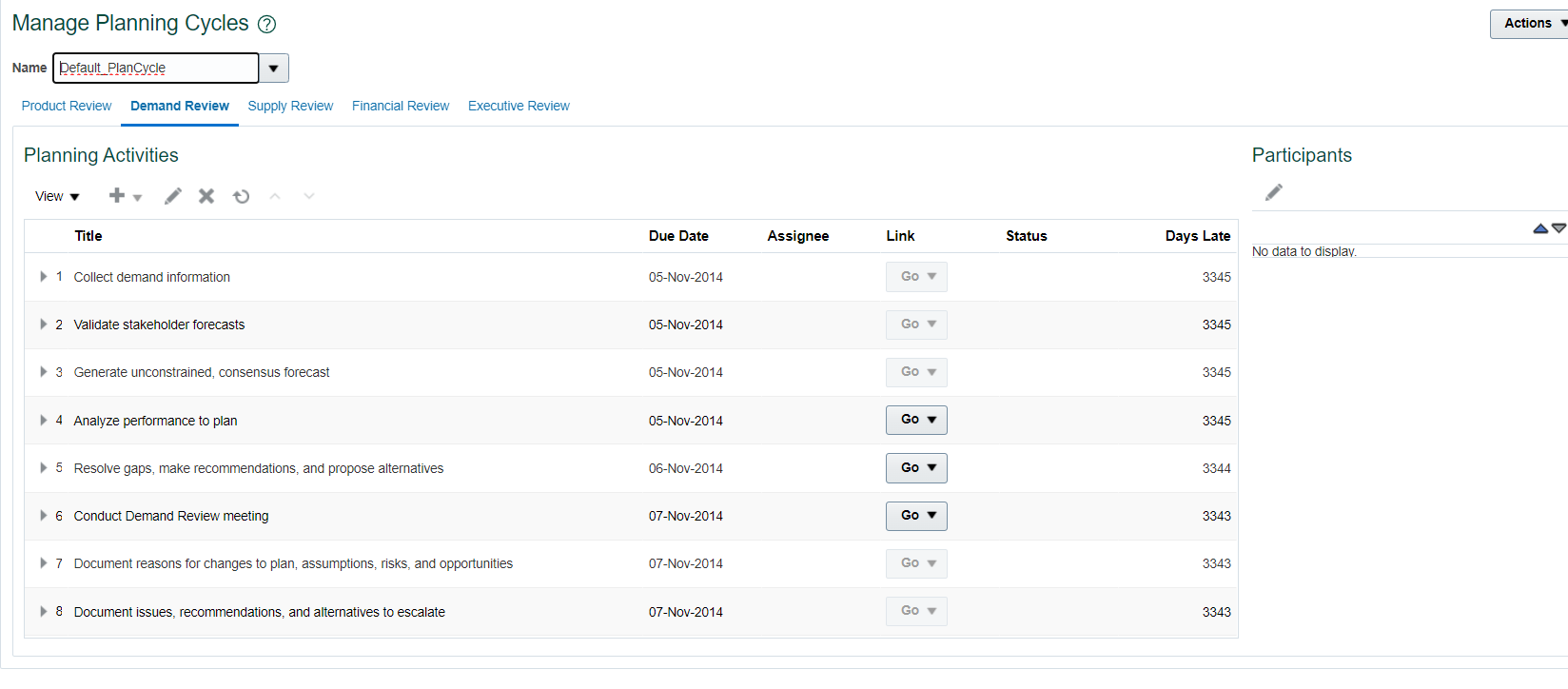Select Document reasons for changes title
The height and width of the screenshot is (689, 1568).
click(293, 563)
